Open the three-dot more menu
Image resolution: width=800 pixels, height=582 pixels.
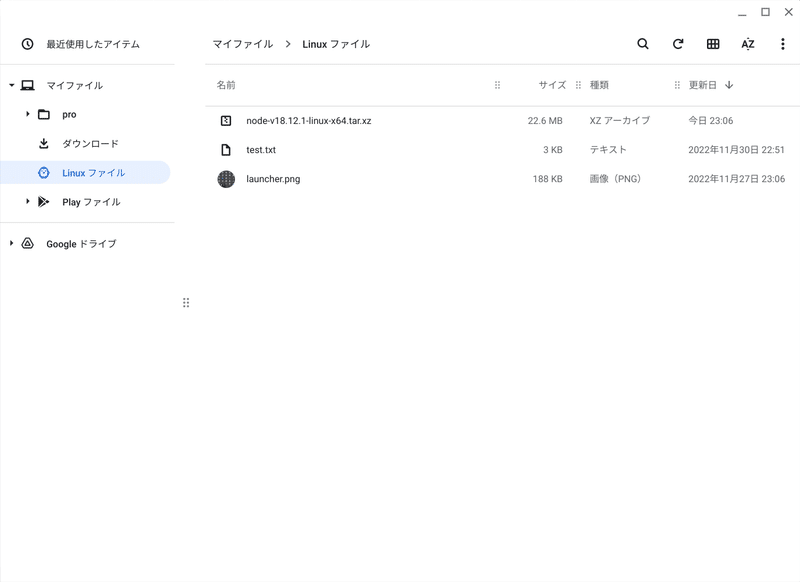(x=782, y=44)
